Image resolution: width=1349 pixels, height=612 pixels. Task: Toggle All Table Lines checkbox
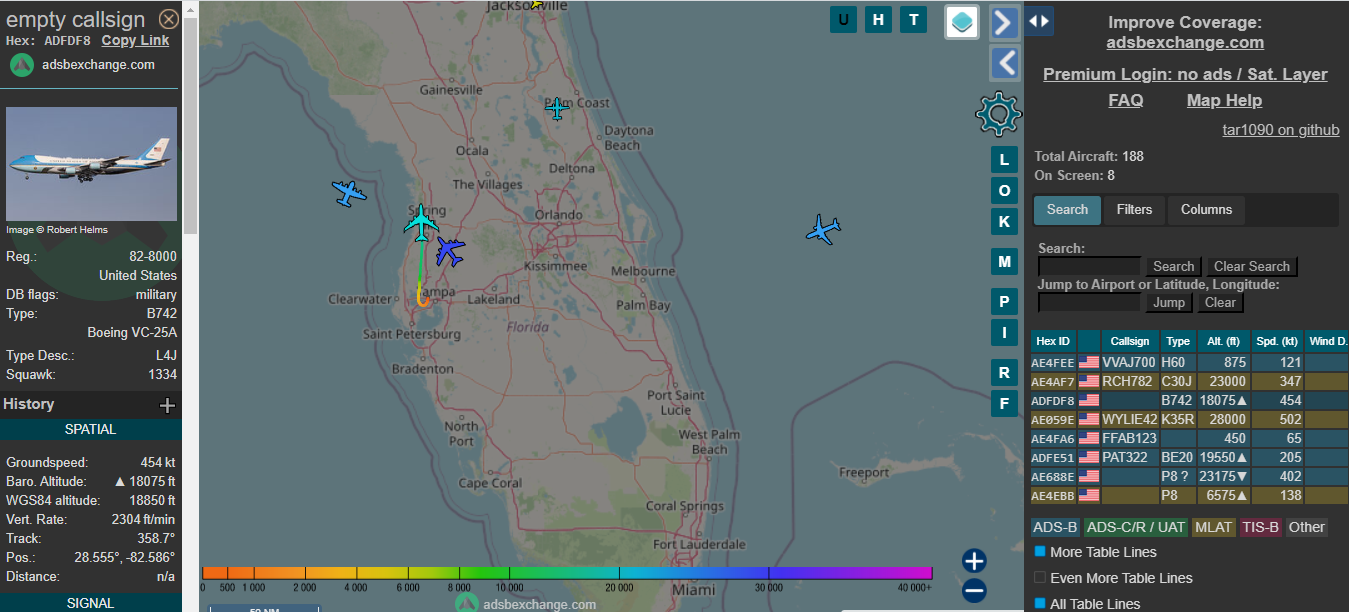coord(1040,604)
